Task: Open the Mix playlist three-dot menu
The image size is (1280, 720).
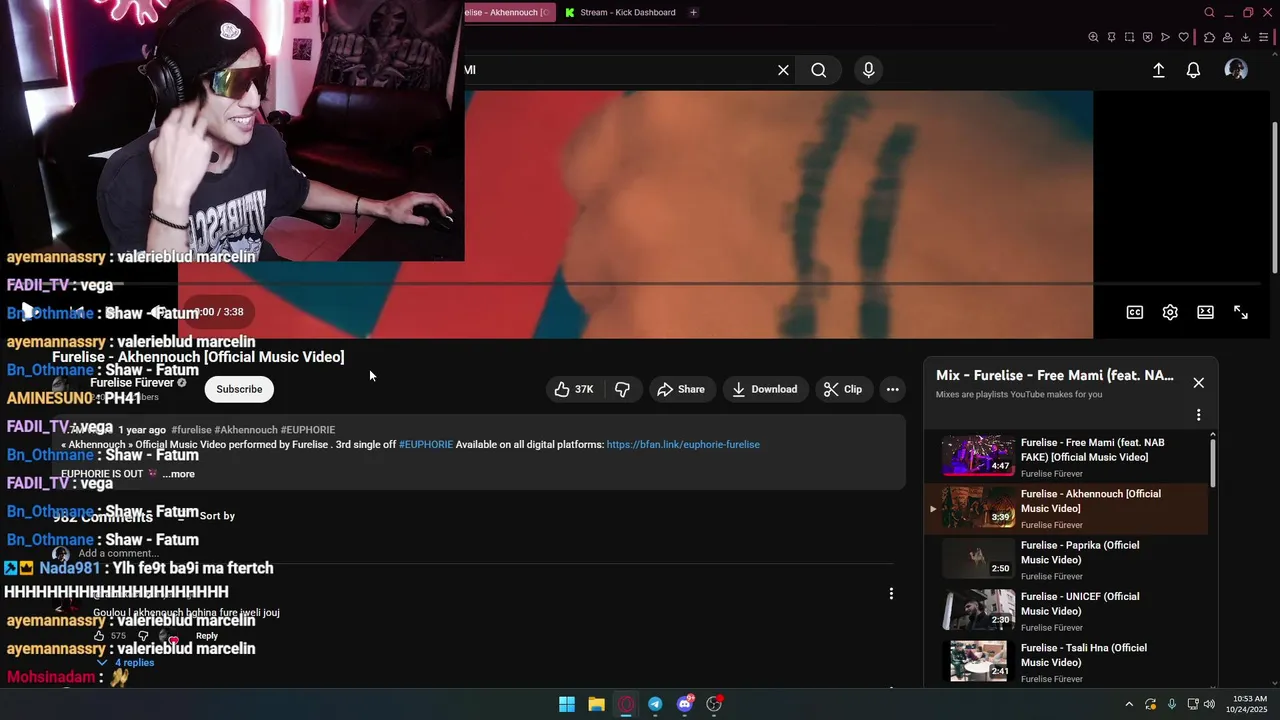Action: click(1198, 415)
